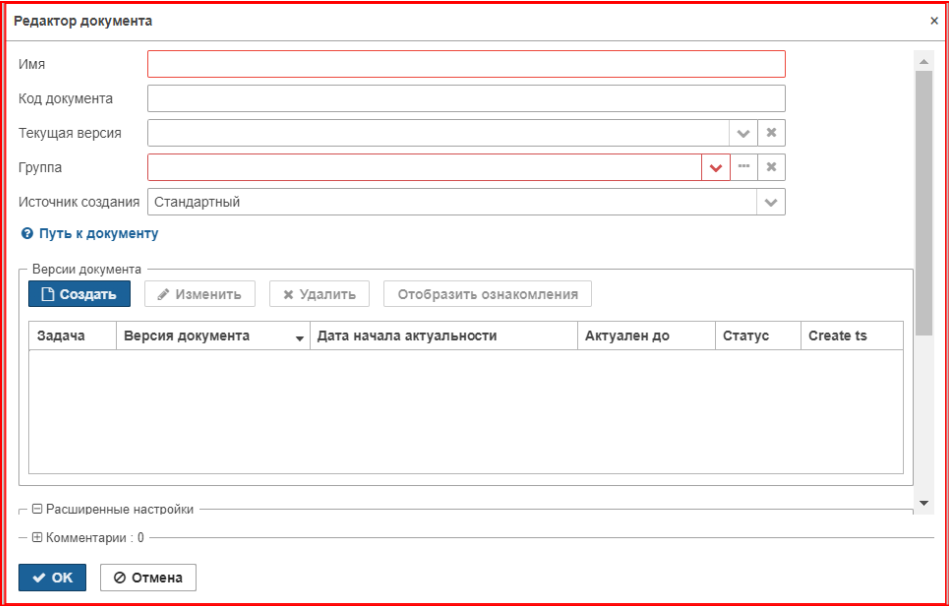Click the scrollbar down arrow
This screenshot has height=606, width=949.
[924, 503]
